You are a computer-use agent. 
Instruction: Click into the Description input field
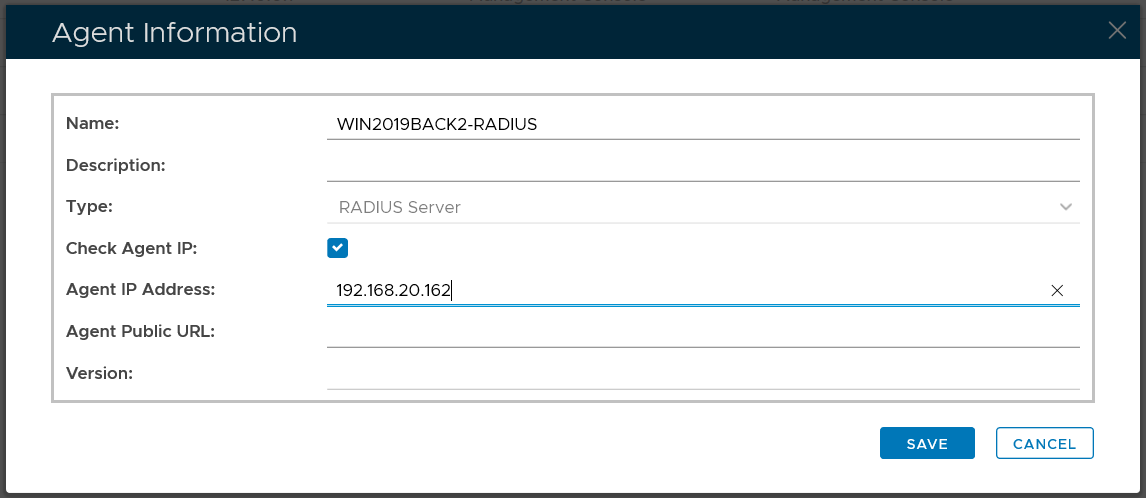point(700,166)
